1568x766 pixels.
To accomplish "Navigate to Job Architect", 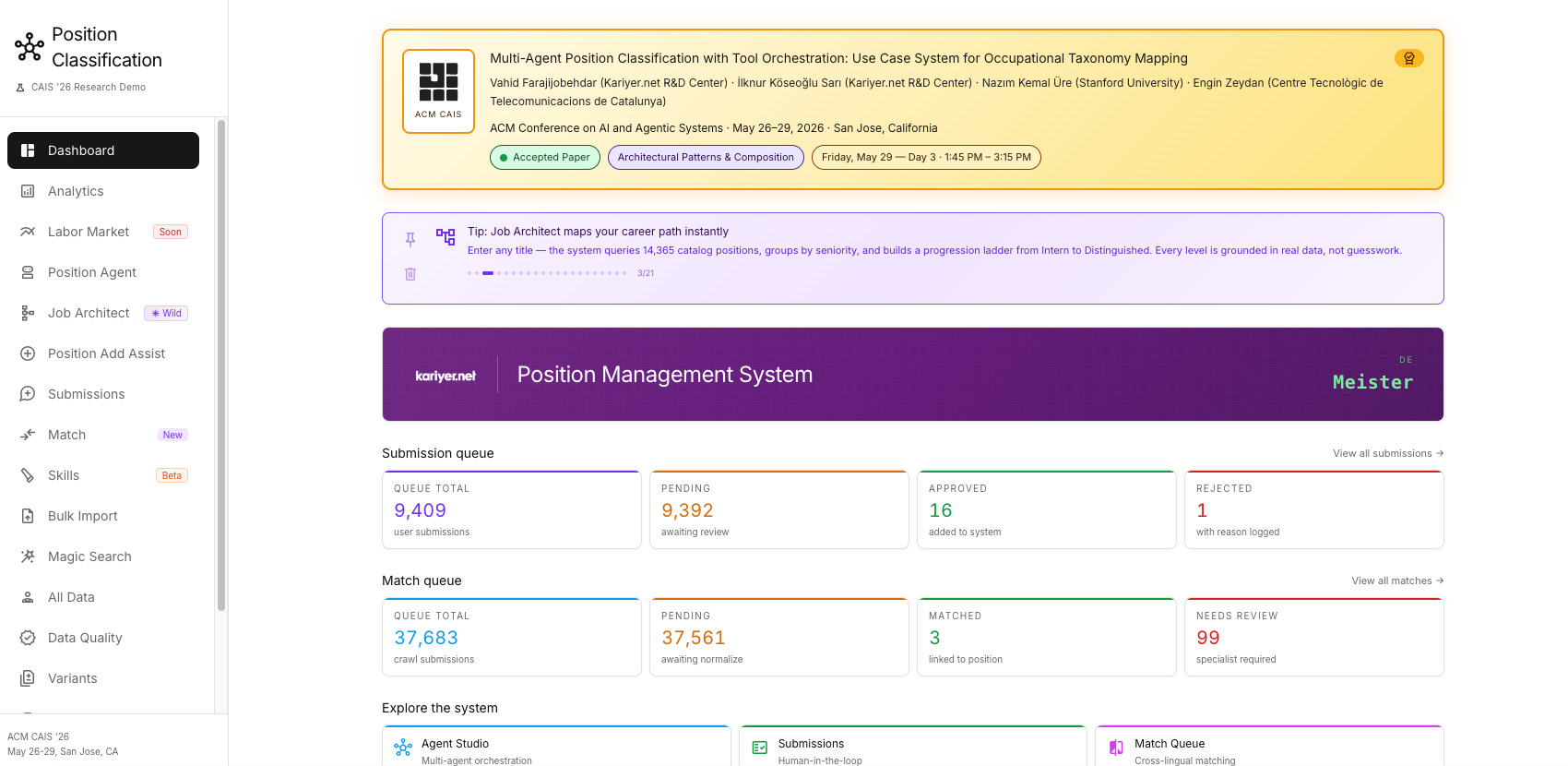I will (x=103, y=313).
